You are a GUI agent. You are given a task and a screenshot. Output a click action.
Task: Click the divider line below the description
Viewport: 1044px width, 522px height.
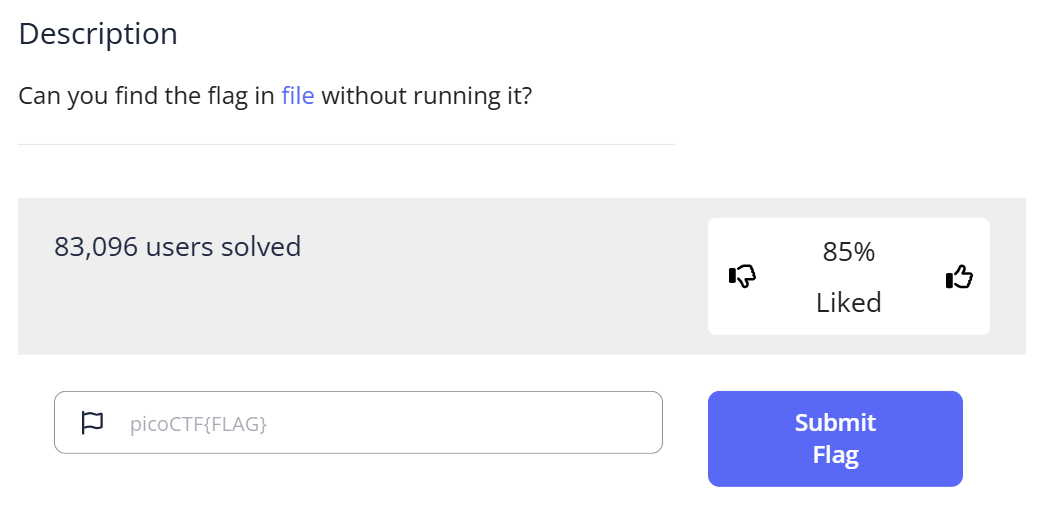click(x=346, y=145)
